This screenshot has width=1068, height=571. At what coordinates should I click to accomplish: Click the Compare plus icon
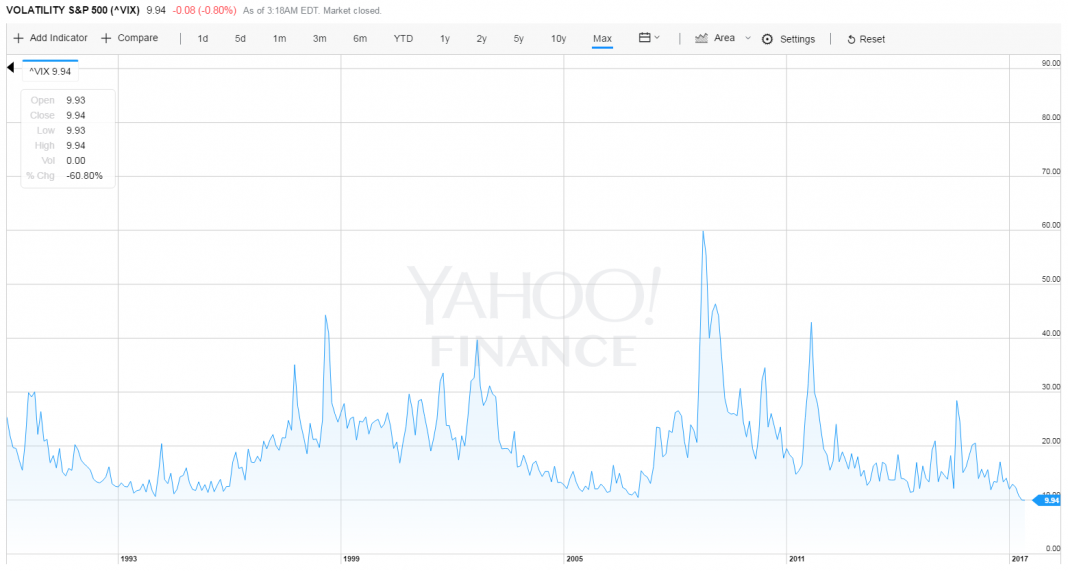pos(106,38)
